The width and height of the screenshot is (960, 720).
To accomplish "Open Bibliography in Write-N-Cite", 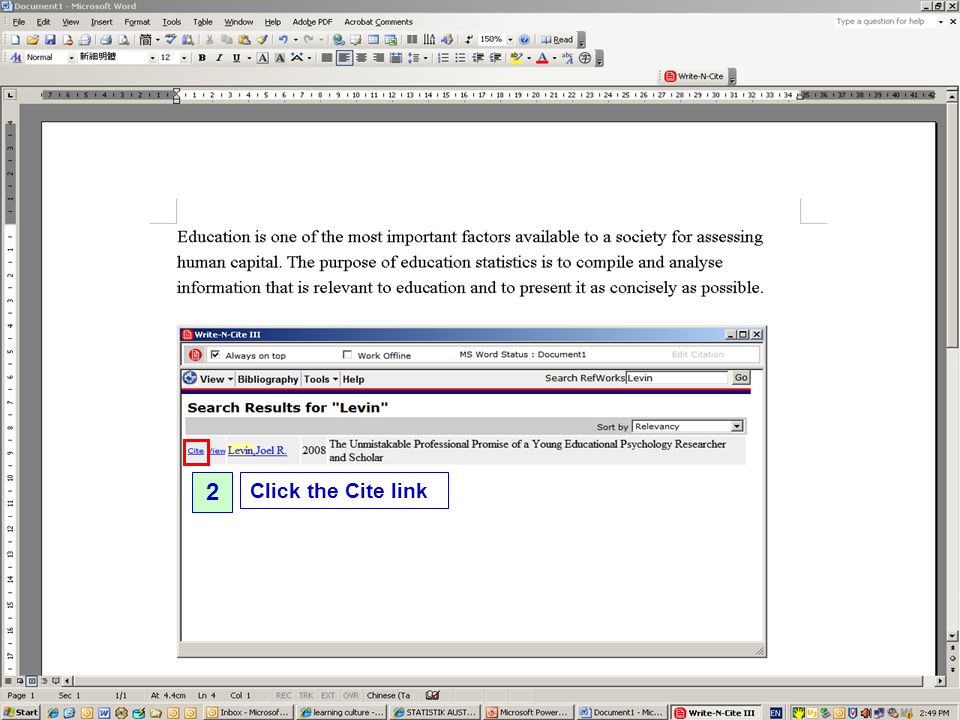I will pyautogui.click(x=268, y=380).
